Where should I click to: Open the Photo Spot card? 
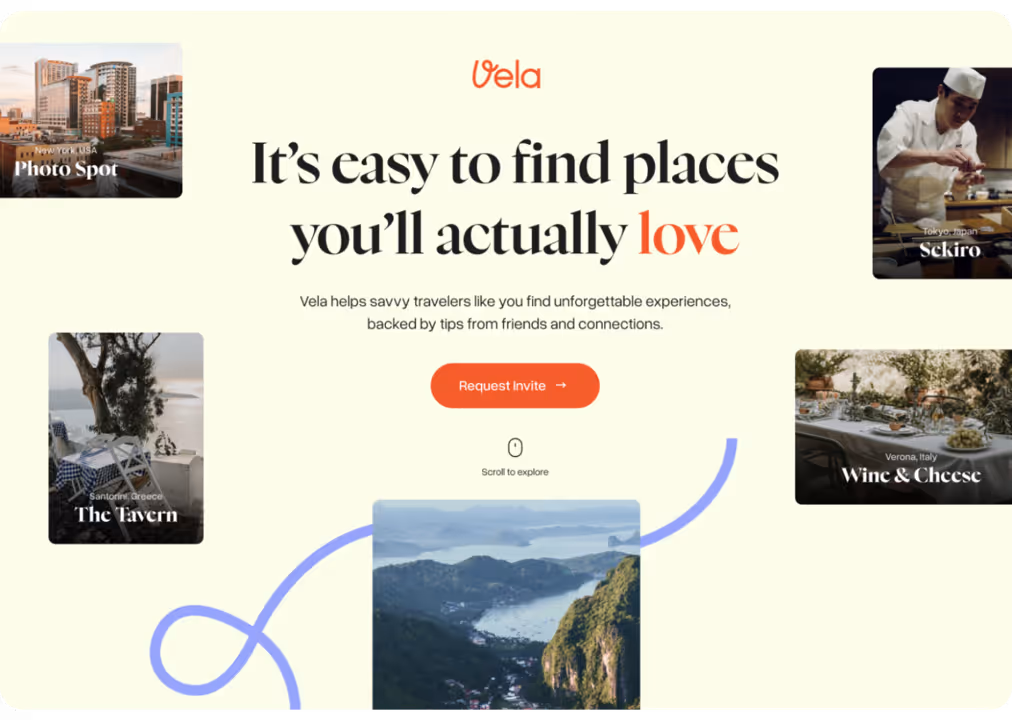tap(91, 121)
